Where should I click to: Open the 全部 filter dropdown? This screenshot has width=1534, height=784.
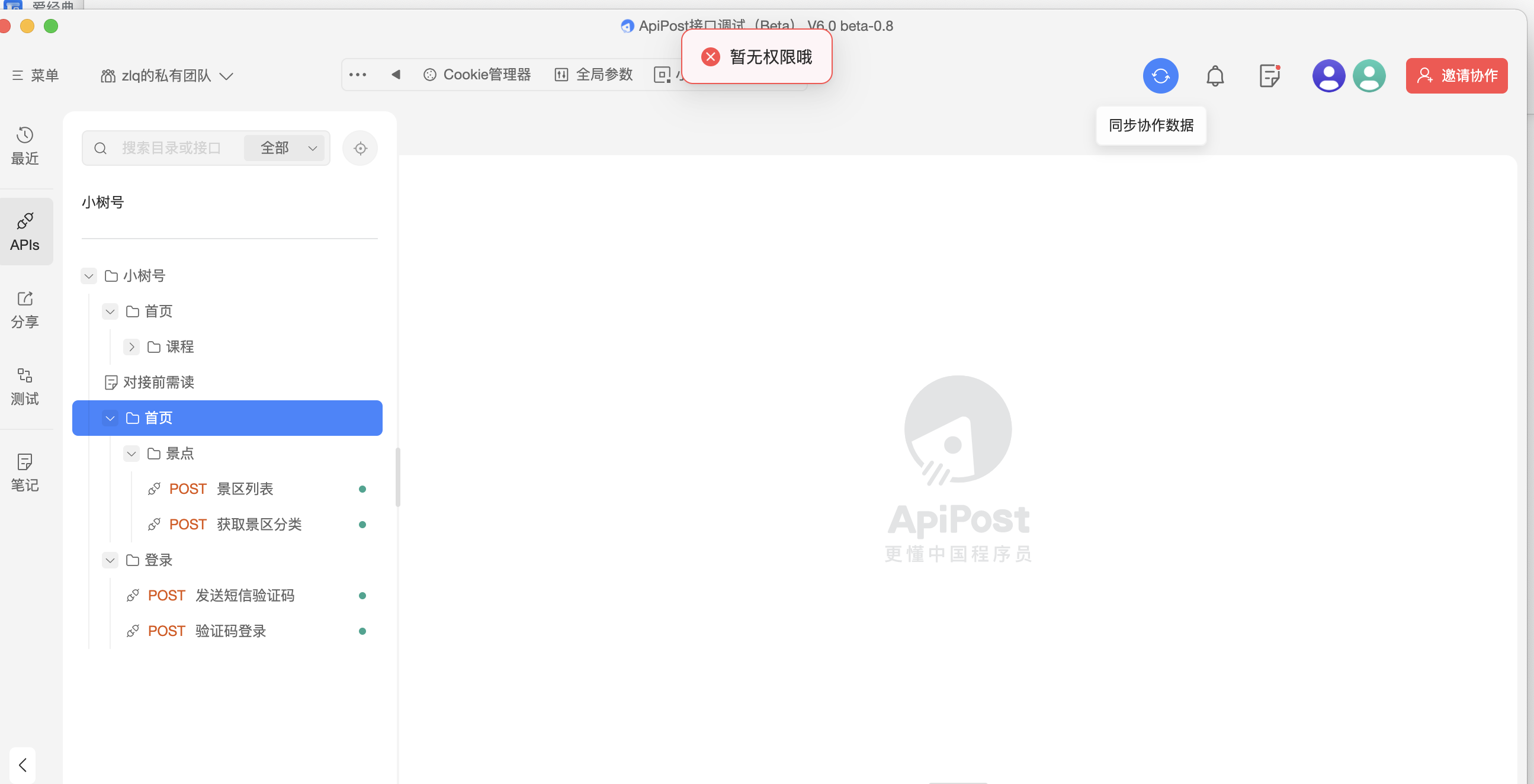point(285,147)
